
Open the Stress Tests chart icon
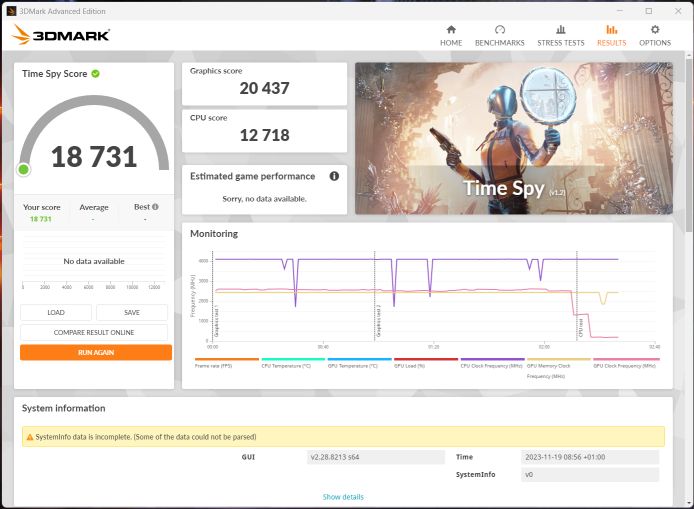(561, 30)
